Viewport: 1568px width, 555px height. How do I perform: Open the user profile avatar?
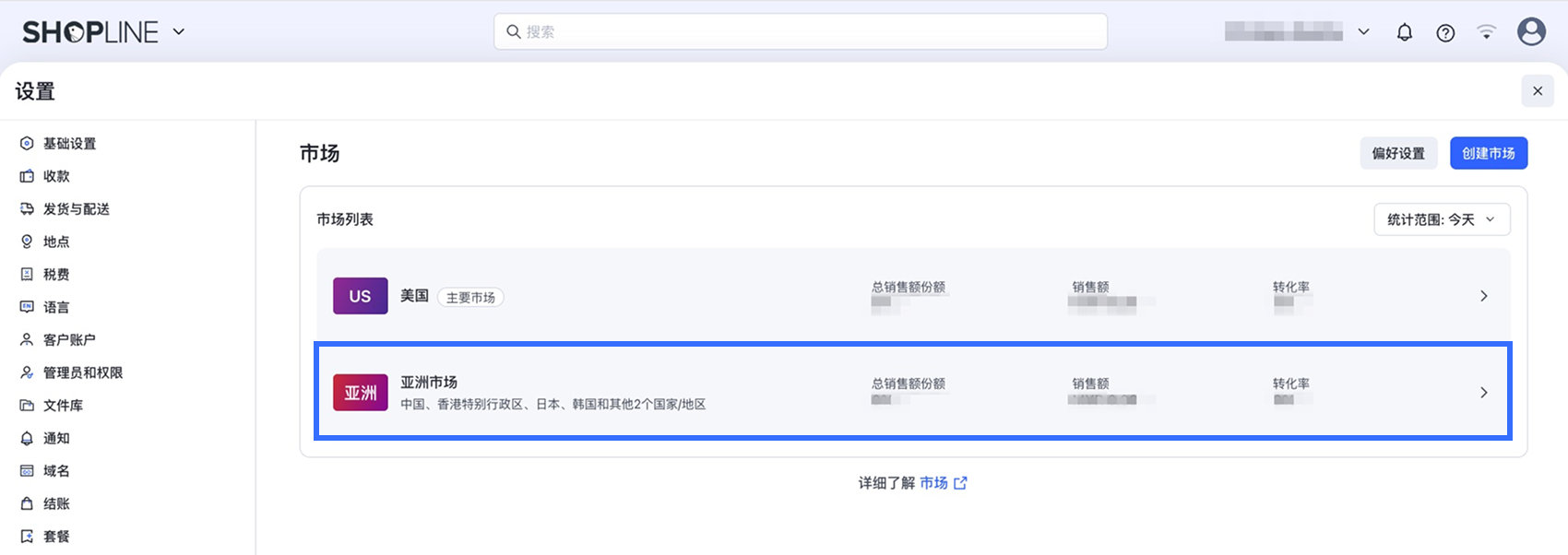pyautogui.click(x=1531, y=32)
